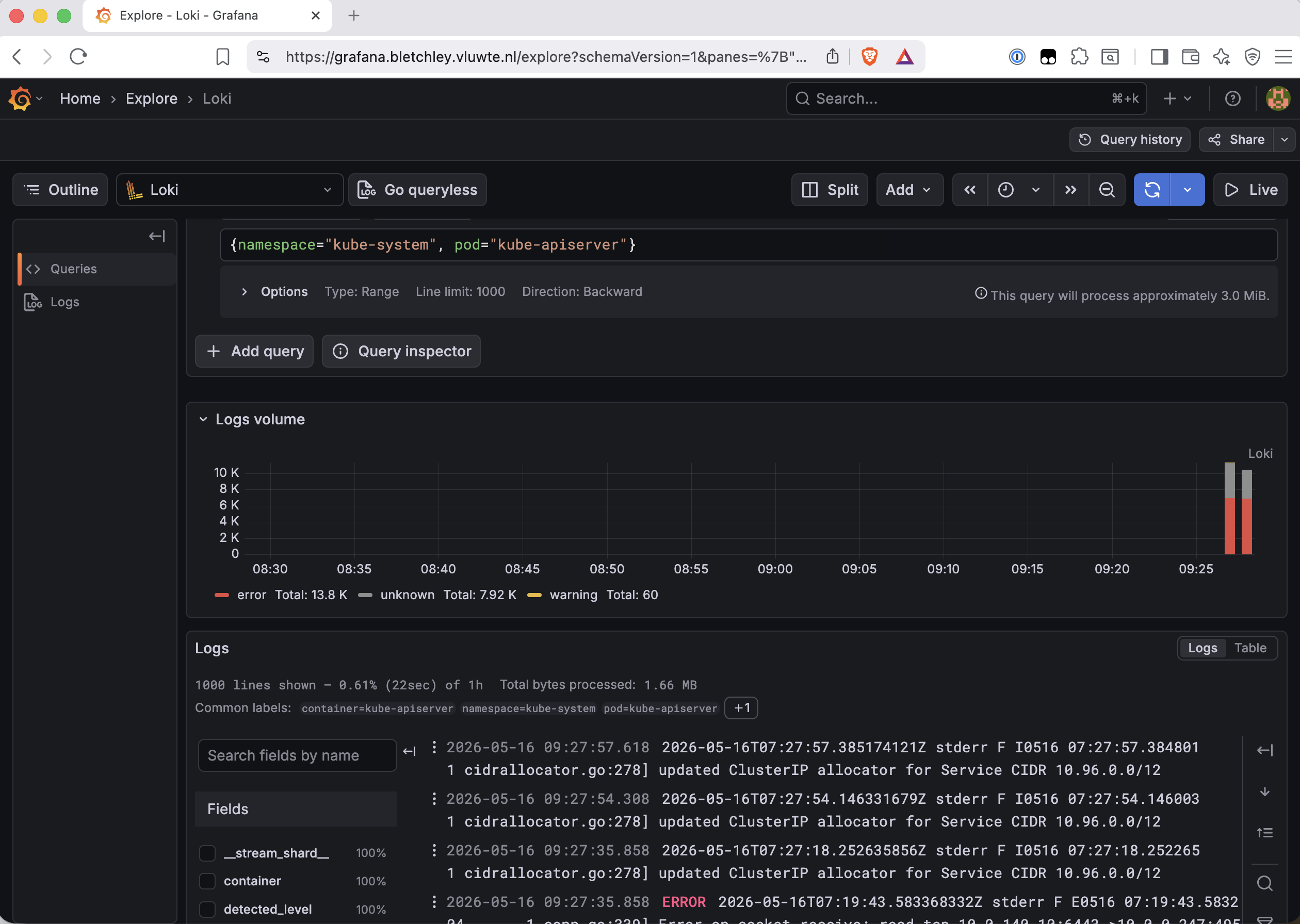
Task: Toggle the Outline button
Action: point(60,189)
